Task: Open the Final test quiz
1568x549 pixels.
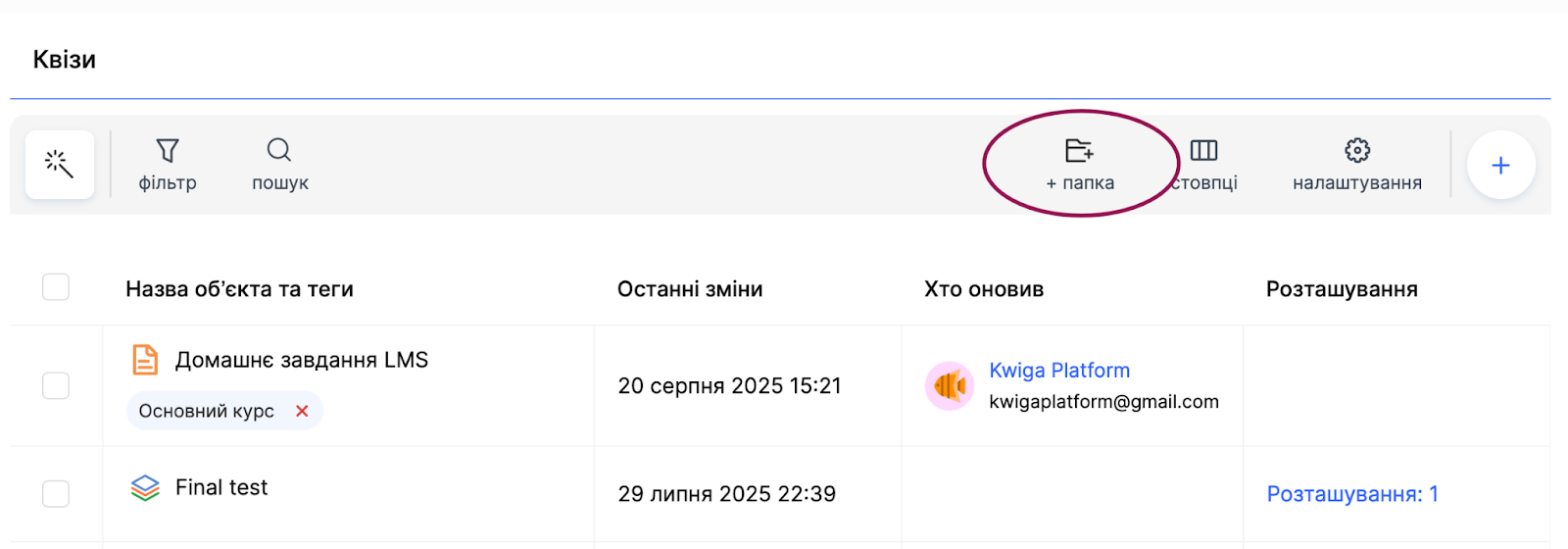Action: point(221,487)
